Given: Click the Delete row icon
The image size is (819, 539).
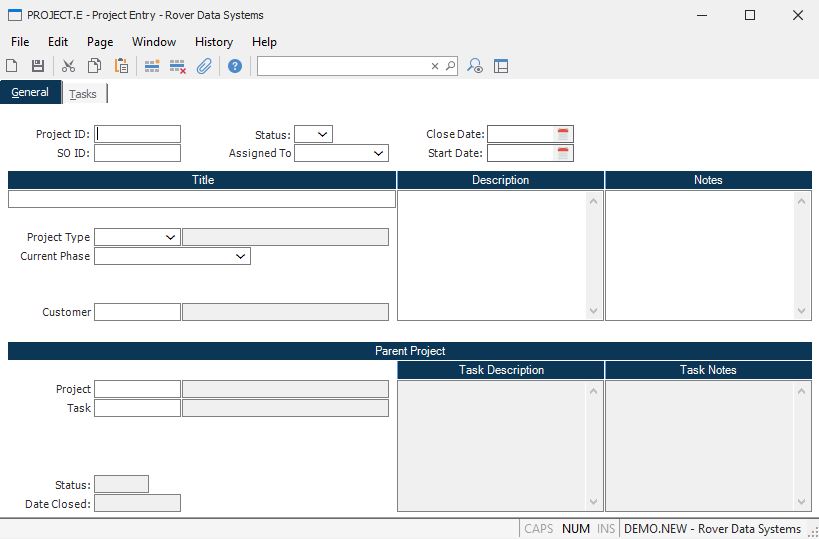Looking at the screenshot, I should tap(178, 66).
